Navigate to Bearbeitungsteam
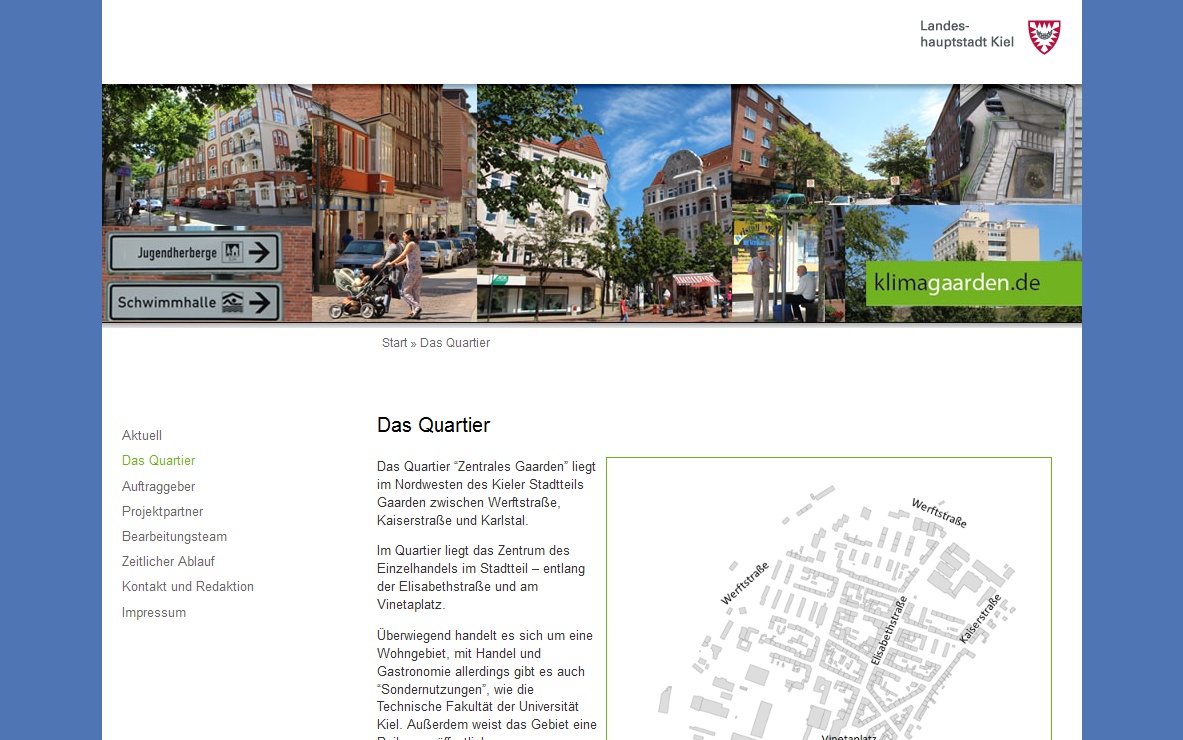The width and height of the screenshot is (1183, 740). pos(174,536)
